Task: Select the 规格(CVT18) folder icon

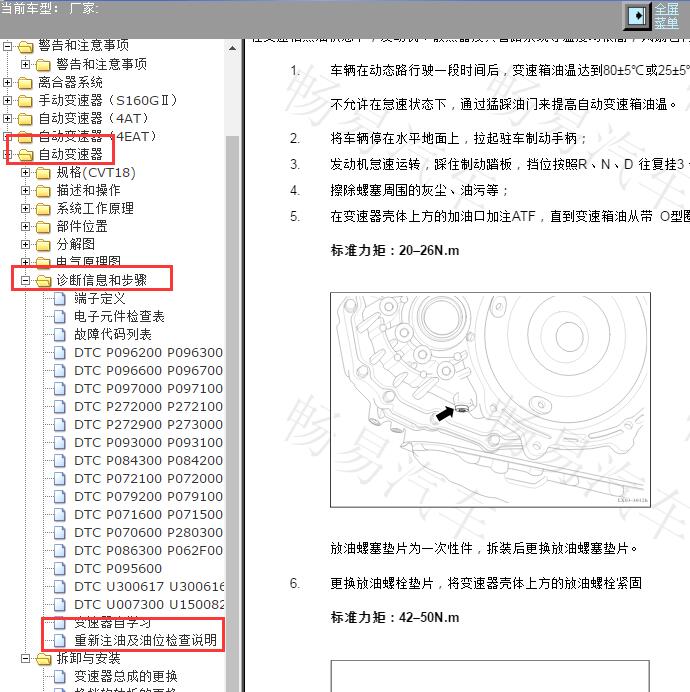Action: tap(43, 173)
